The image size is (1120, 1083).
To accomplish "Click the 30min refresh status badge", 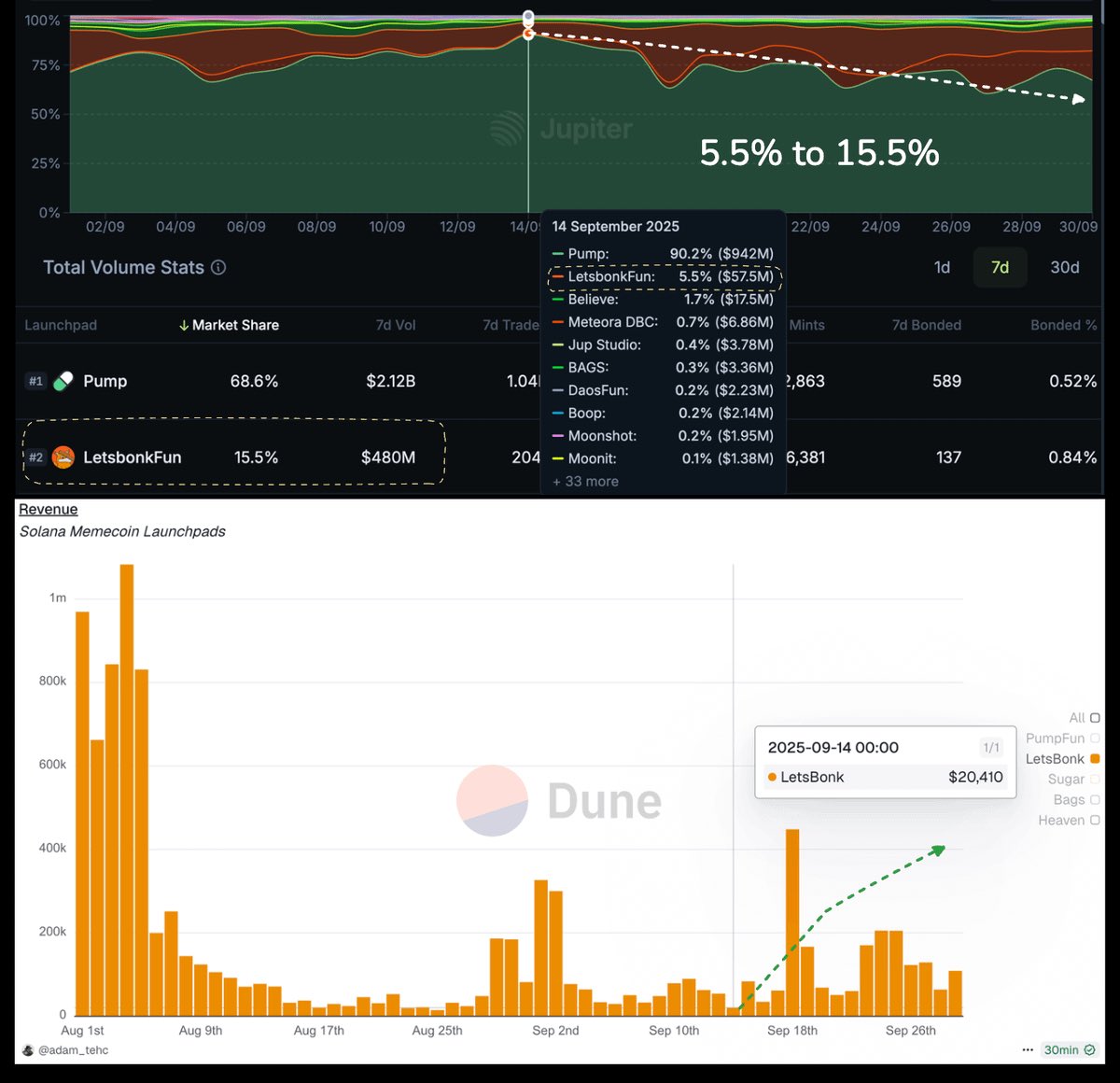I will [1070, 1050].
